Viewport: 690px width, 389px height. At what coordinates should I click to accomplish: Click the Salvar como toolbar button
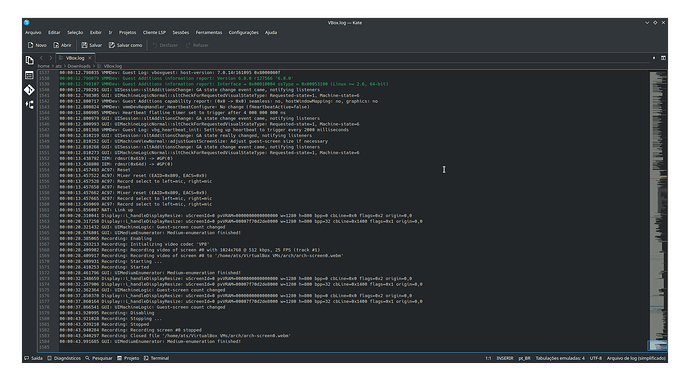(125, 45)
